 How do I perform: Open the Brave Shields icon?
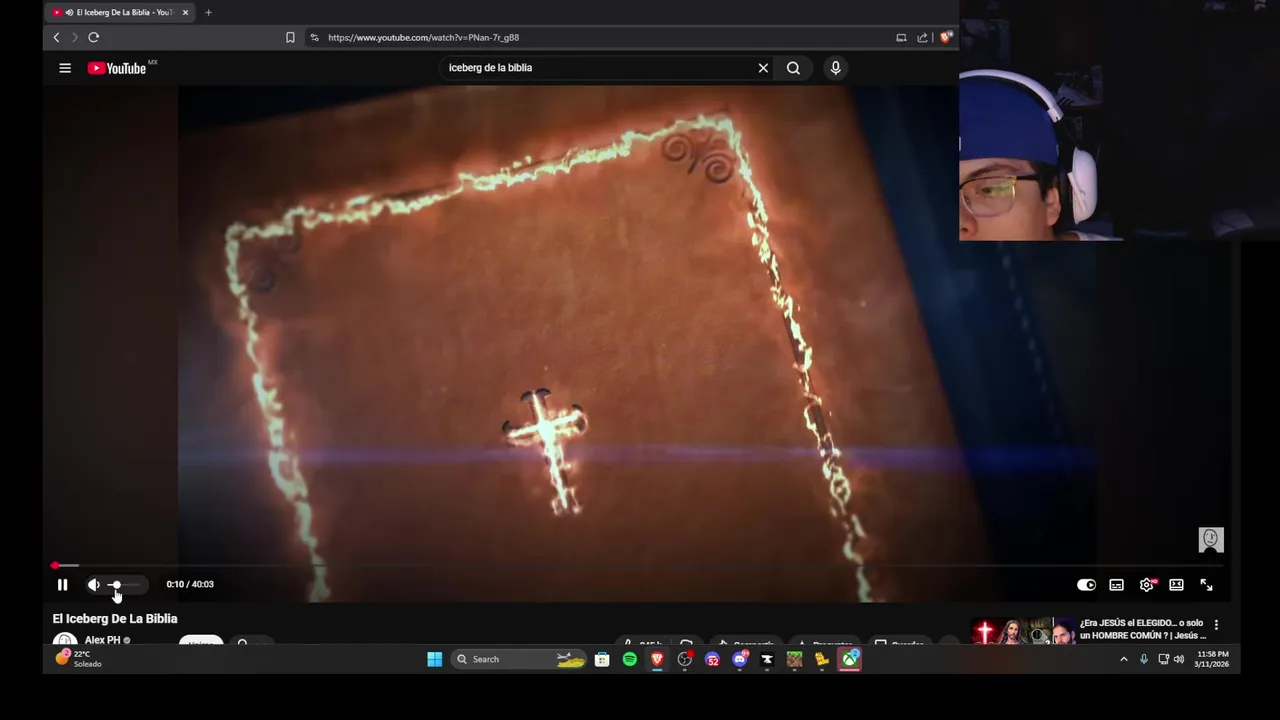click(946, 37)
